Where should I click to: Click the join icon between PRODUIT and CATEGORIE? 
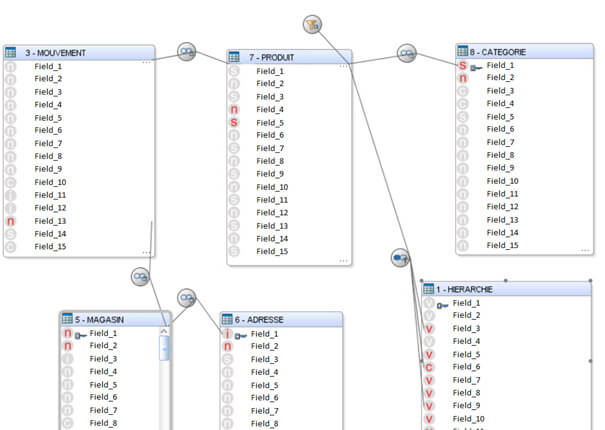click(x=406, y=53)
